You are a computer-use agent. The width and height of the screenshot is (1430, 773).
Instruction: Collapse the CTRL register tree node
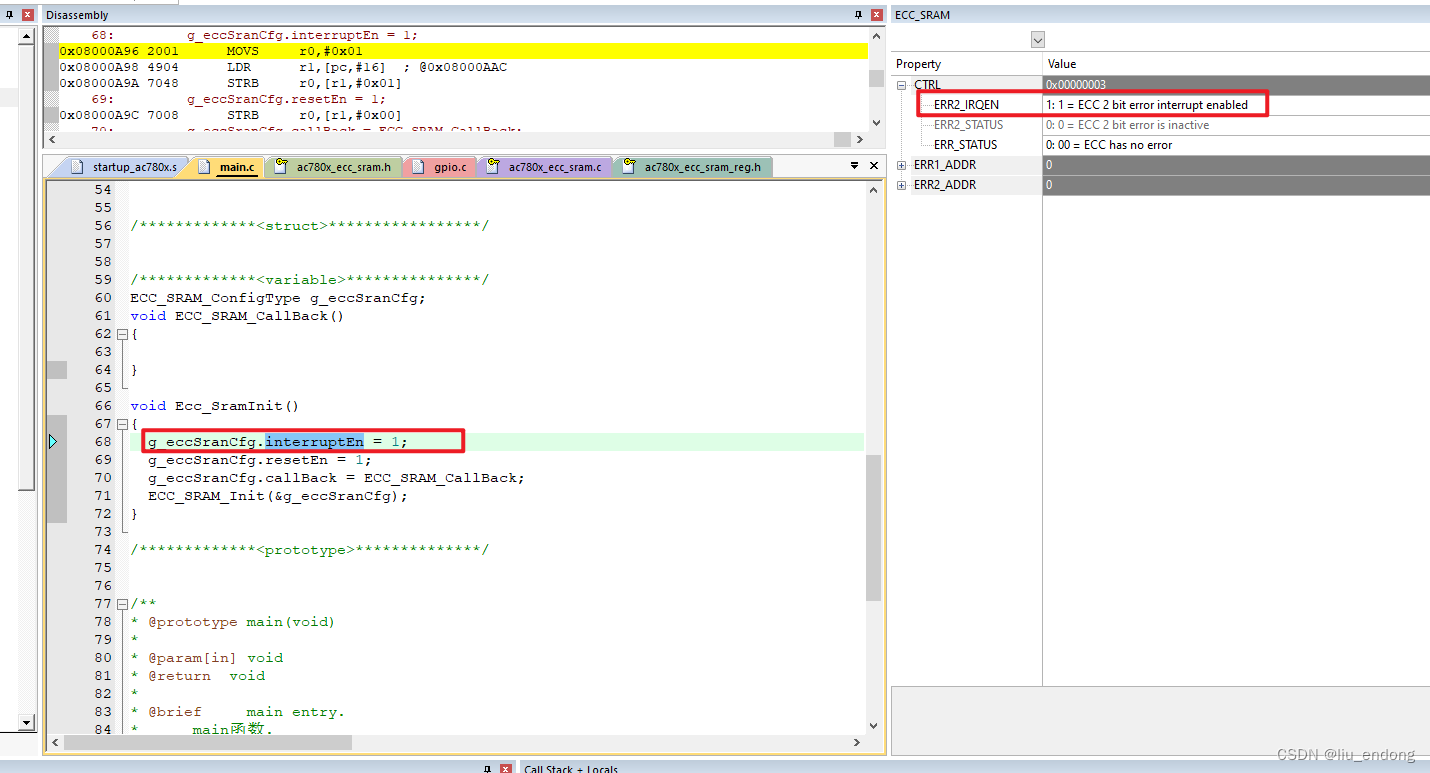tap(899, 84)
